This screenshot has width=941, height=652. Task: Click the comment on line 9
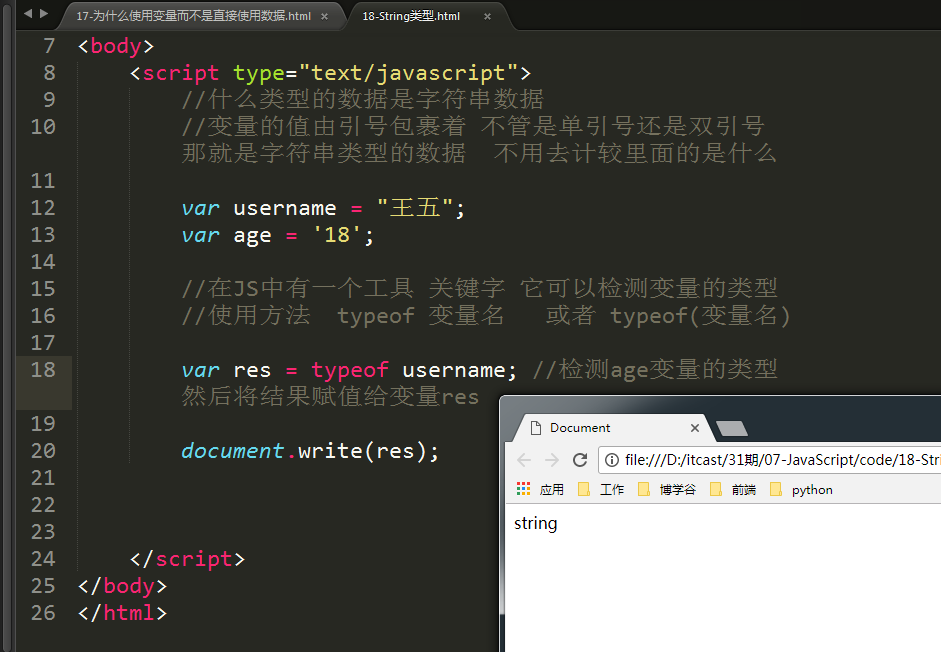click(x=362, y=99)
